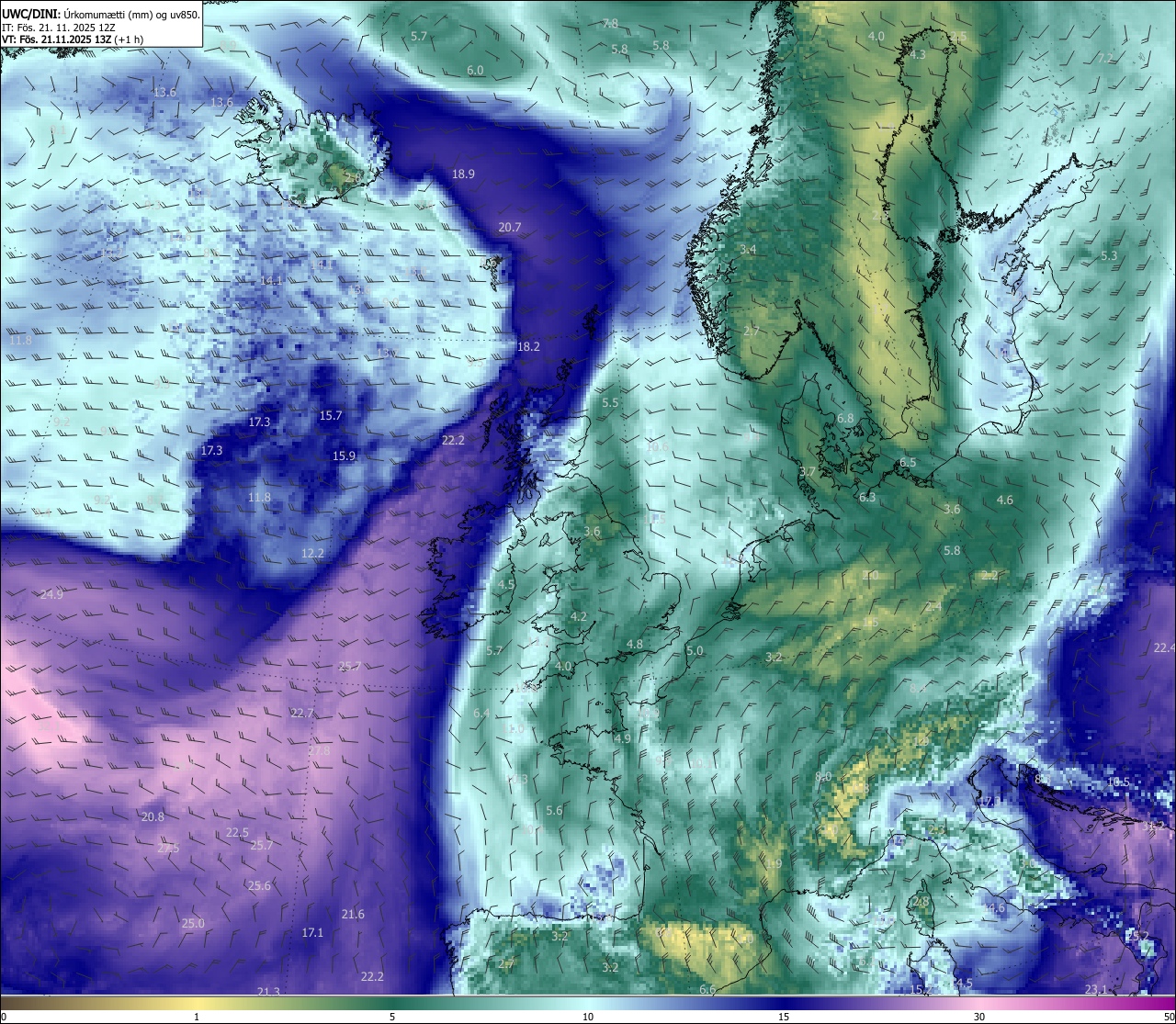Image resolution: width=1176 pixels, height=1024 pixels.
Task: Click the 18.2 map value
Action: [x=528, y=346]
